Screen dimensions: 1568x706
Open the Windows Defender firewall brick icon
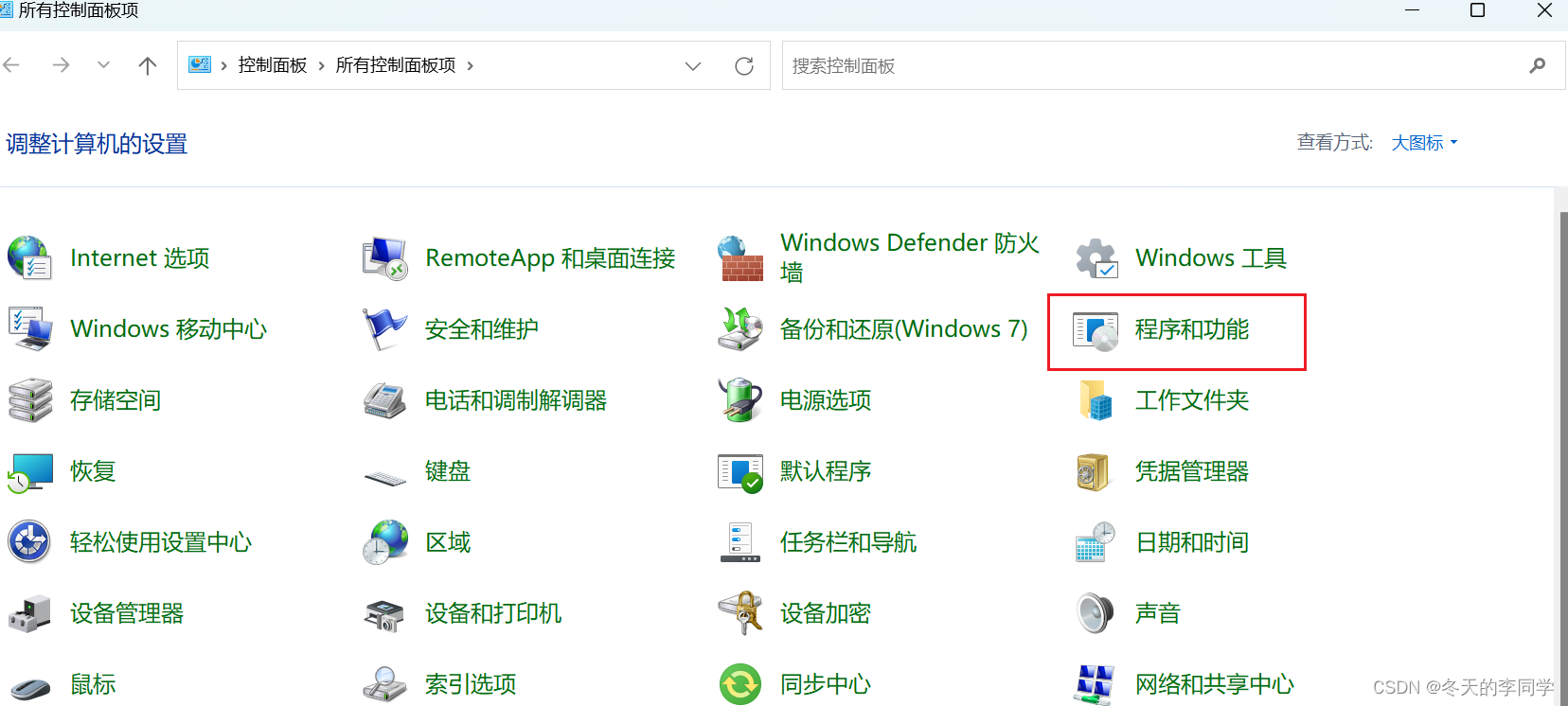coord(740,257)
